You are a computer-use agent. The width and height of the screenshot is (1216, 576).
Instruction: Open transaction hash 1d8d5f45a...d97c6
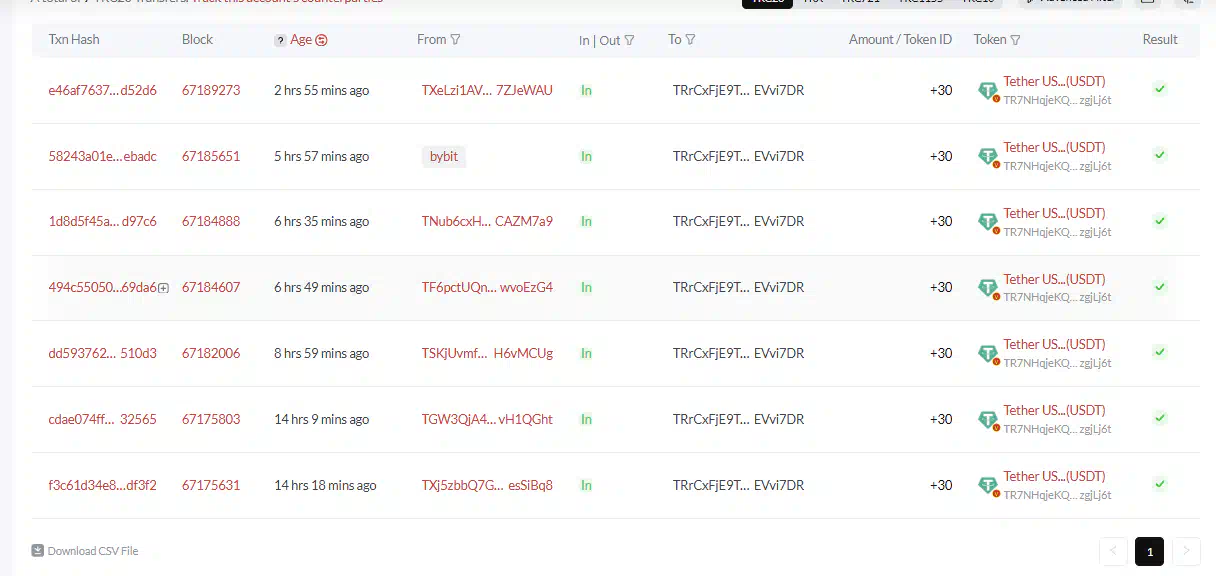pos(102,222)
